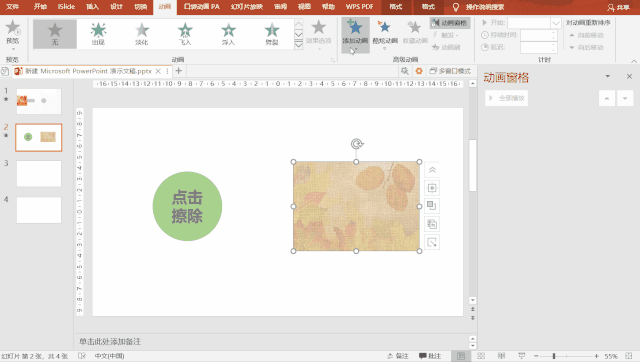Move animation down in Animation Pane
The height and width of the screenshot is (362, 640).
625,98
